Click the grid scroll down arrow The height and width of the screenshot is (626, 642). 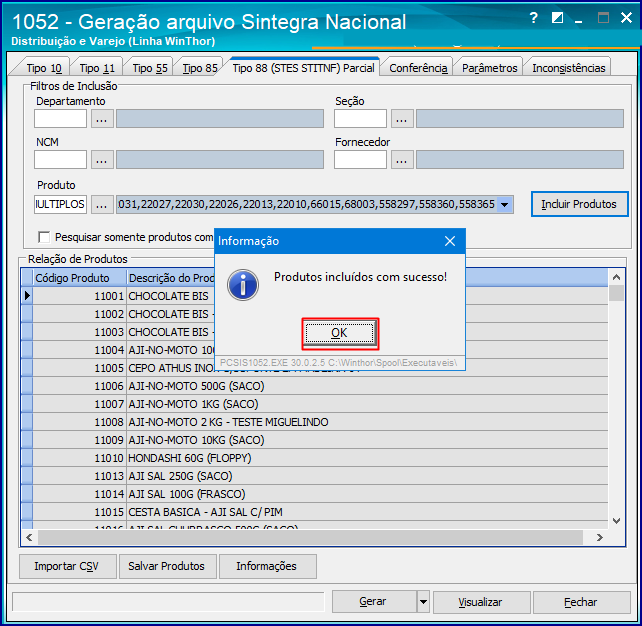click(616, 521)
